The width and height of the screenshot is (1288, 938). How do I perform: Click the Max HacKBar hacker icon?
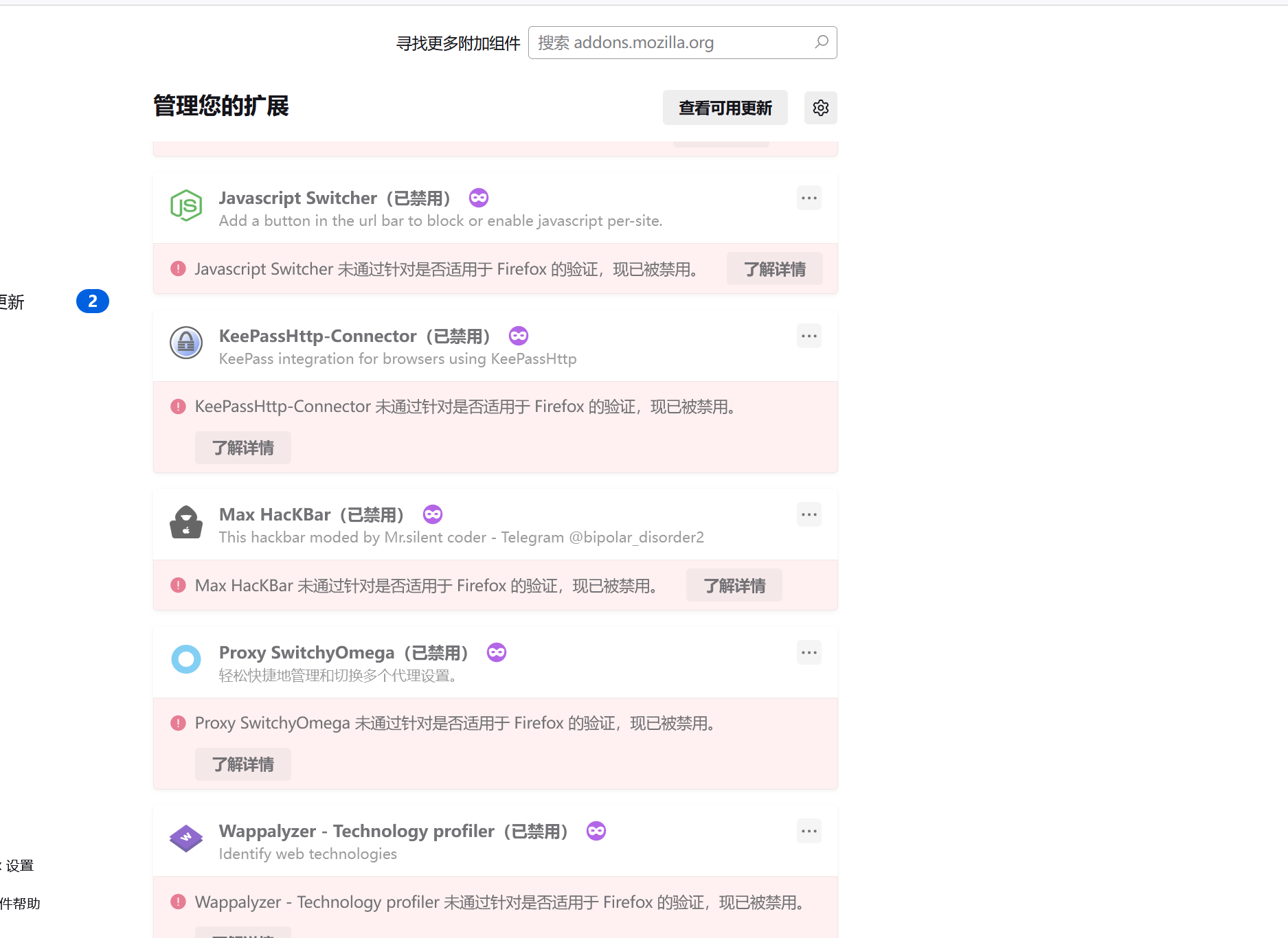tap(186, 522)
